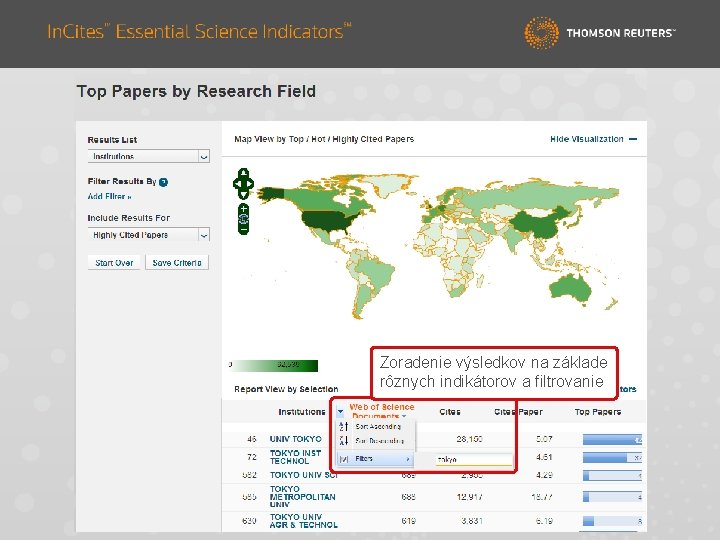Click the InCites Essential Science Indicators title

(x=199, y=31)
